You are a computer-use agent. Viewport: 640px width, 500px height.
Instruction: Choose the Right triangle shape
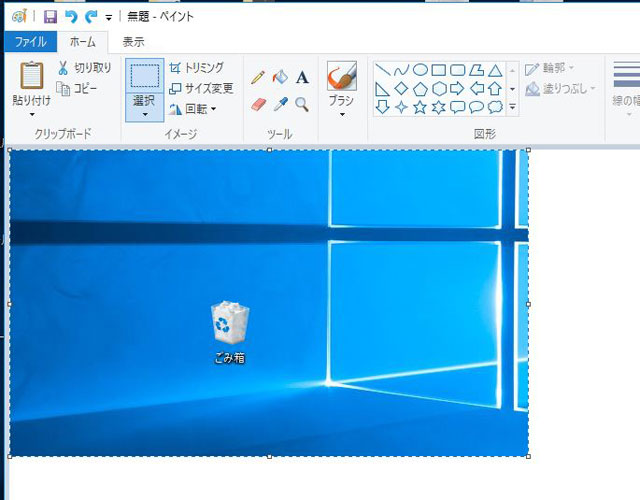(382, 89)
